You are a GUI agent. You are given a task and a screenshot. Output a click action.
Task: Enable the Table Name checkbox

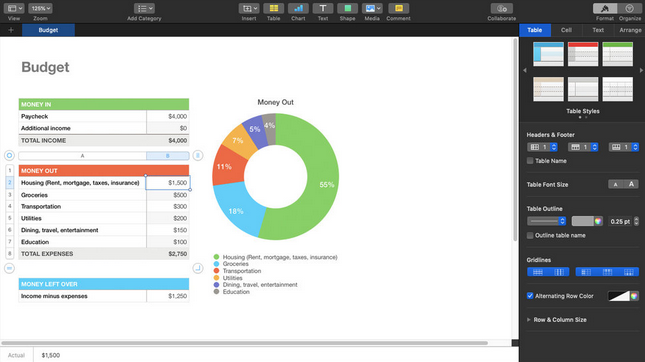[530, 161]
